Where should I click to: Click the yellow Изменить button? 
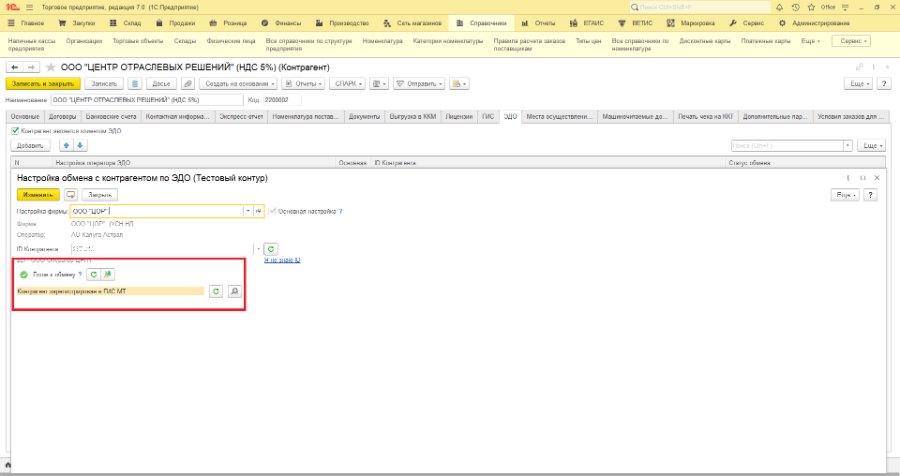(38, 195)
